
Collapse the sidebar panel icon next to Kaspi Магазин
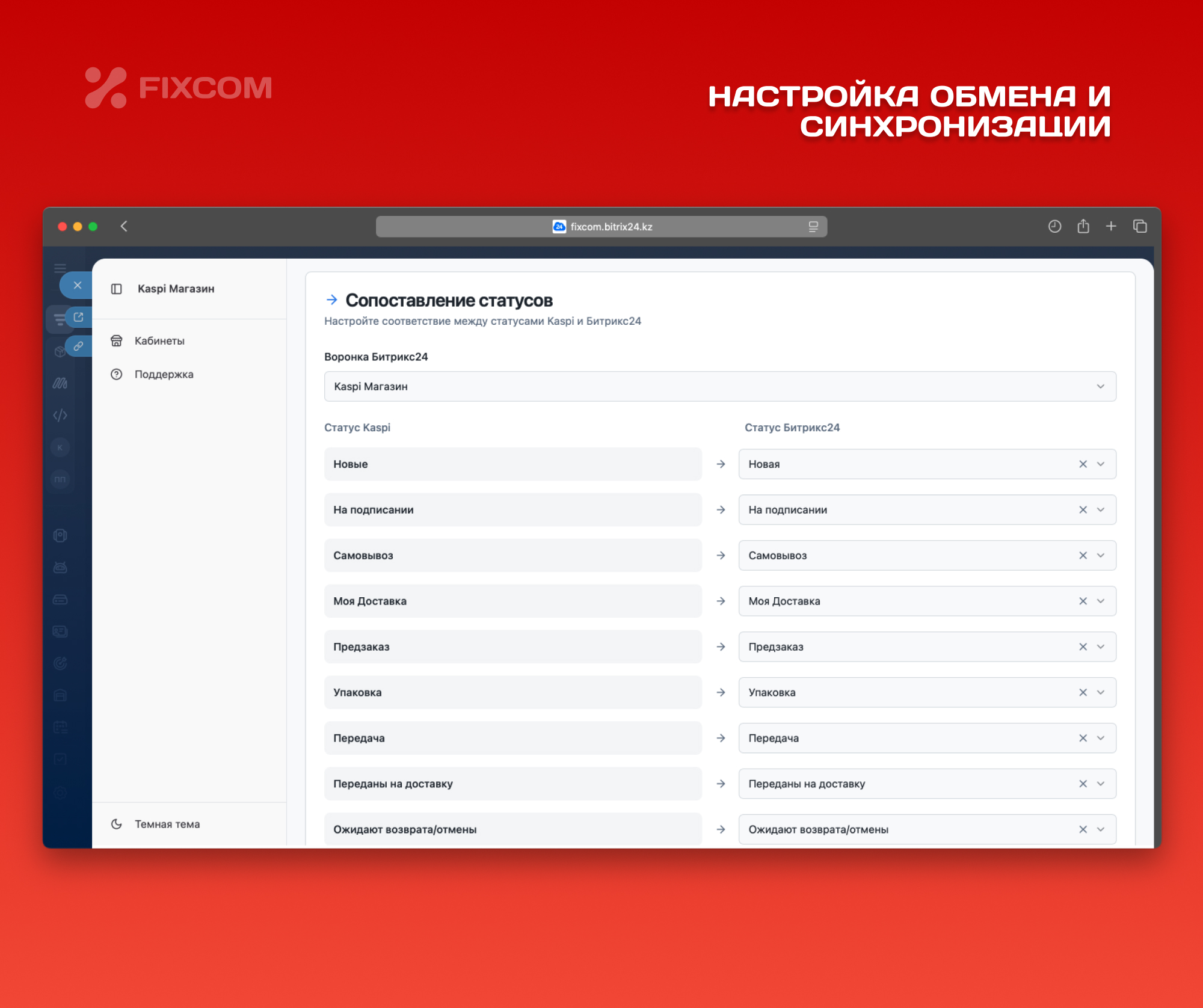coord(117,289)
